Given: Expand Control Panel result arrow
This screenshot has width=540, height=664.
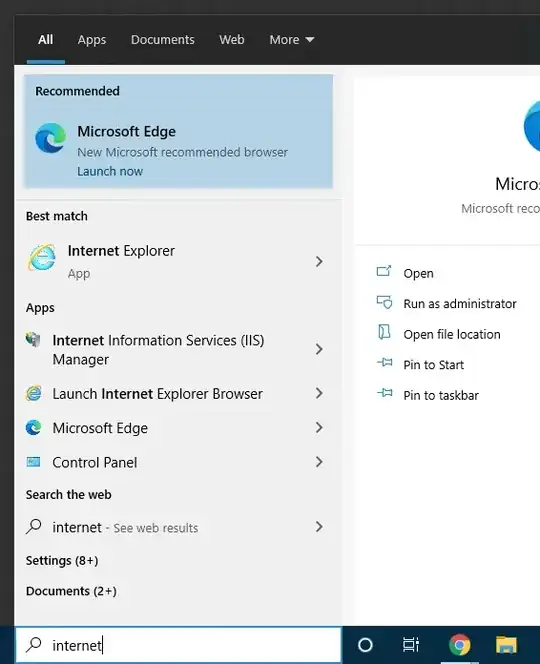Looking at the screenshot, I should [x=319, y=462].
